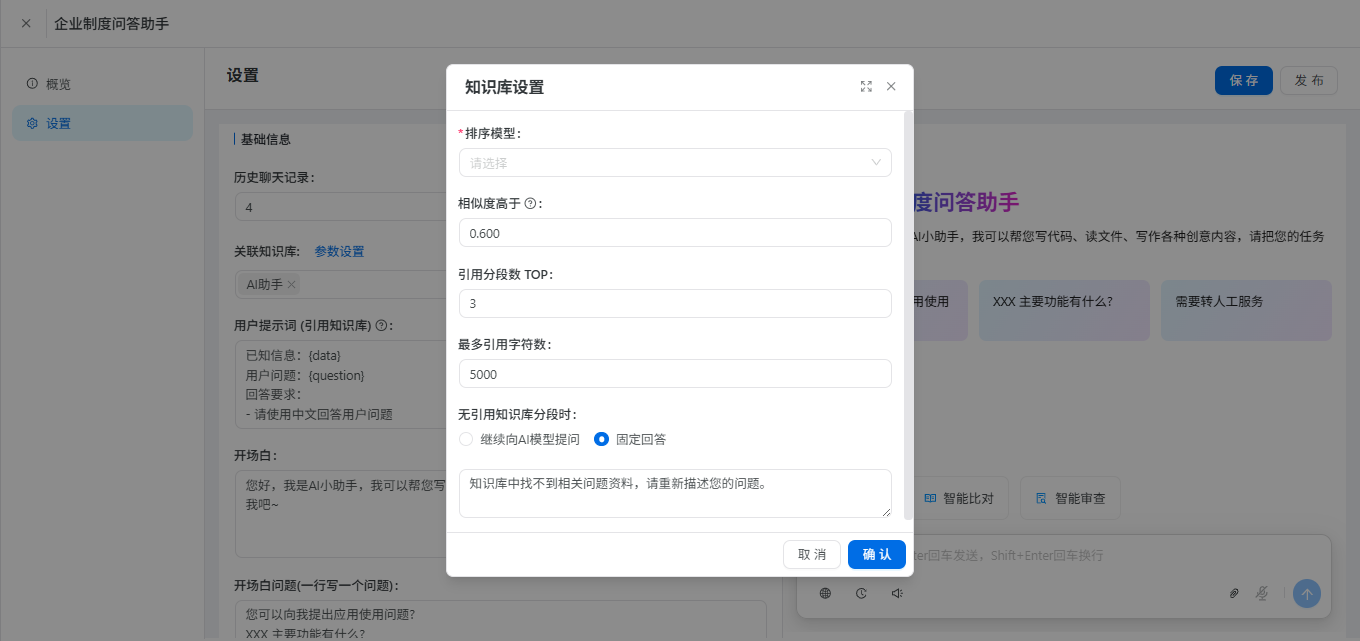Viewport: 1360px width, 641px height.
Task: Click the 用户提示词 text area
Action: (340, 384)
